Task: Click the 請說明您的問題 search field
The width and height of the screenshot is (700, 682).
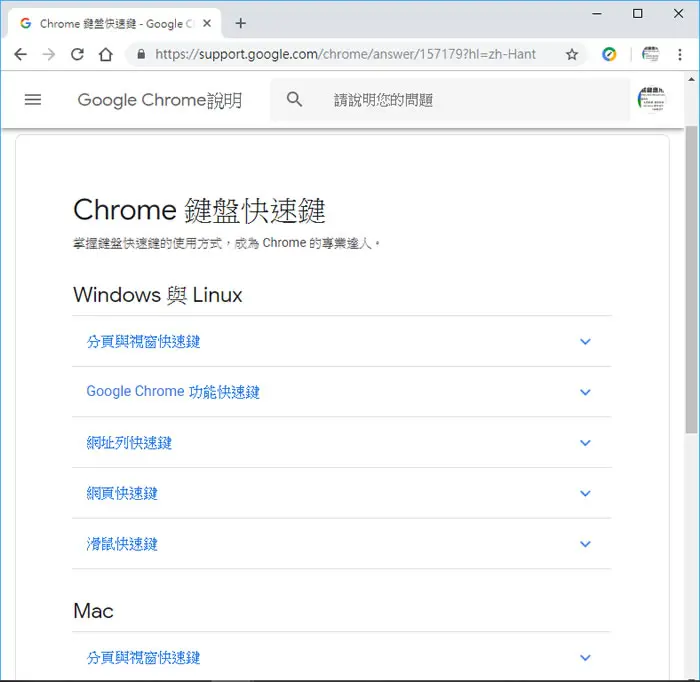Action: coord(450,100)
